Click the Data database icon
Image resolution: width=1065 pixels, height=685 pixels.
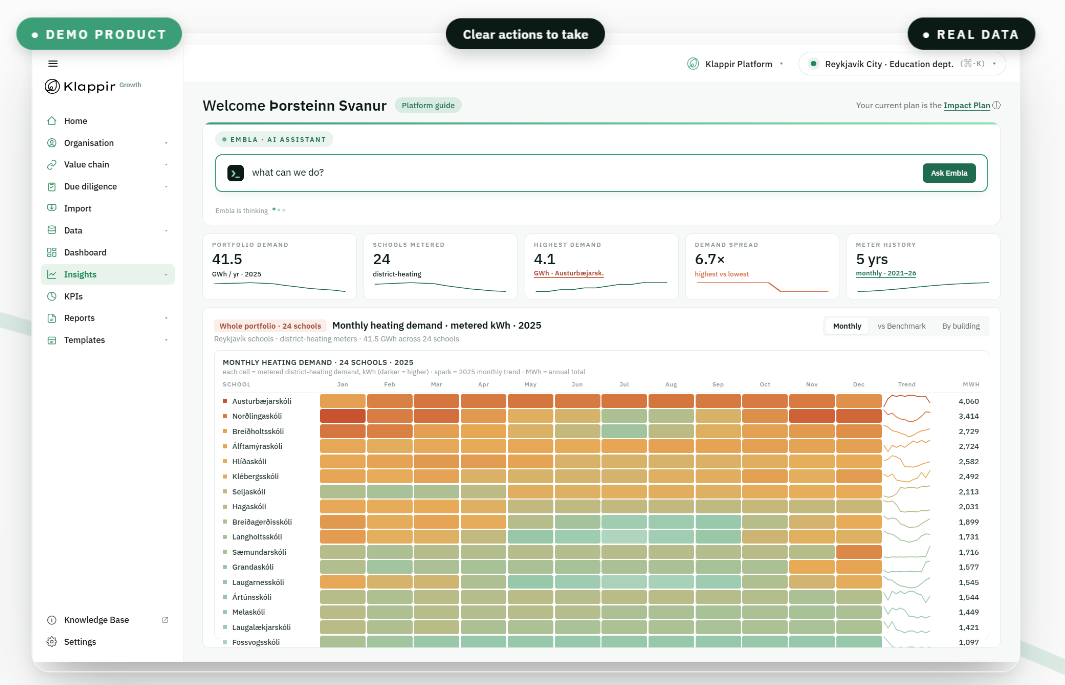pos(52,230)
